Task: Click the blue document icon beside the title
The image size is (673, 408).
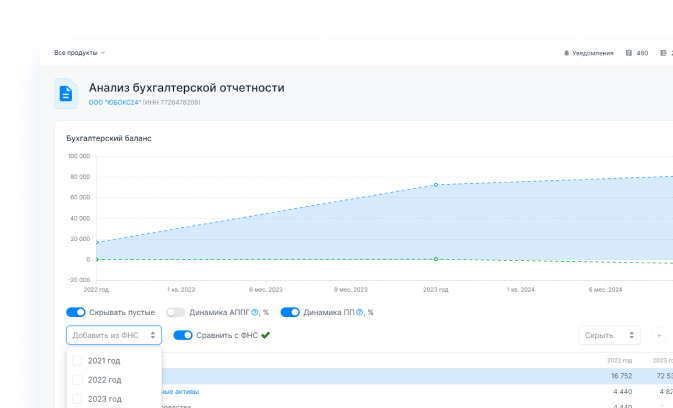Action: (66, 94)
